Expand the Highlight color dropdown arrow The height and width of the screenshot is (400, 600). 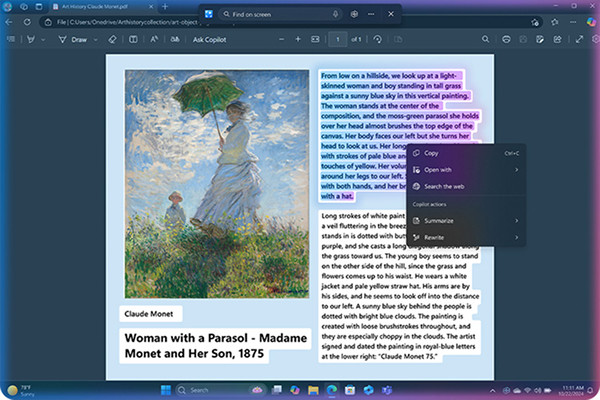pyautogui.click(x=43, y=39)
